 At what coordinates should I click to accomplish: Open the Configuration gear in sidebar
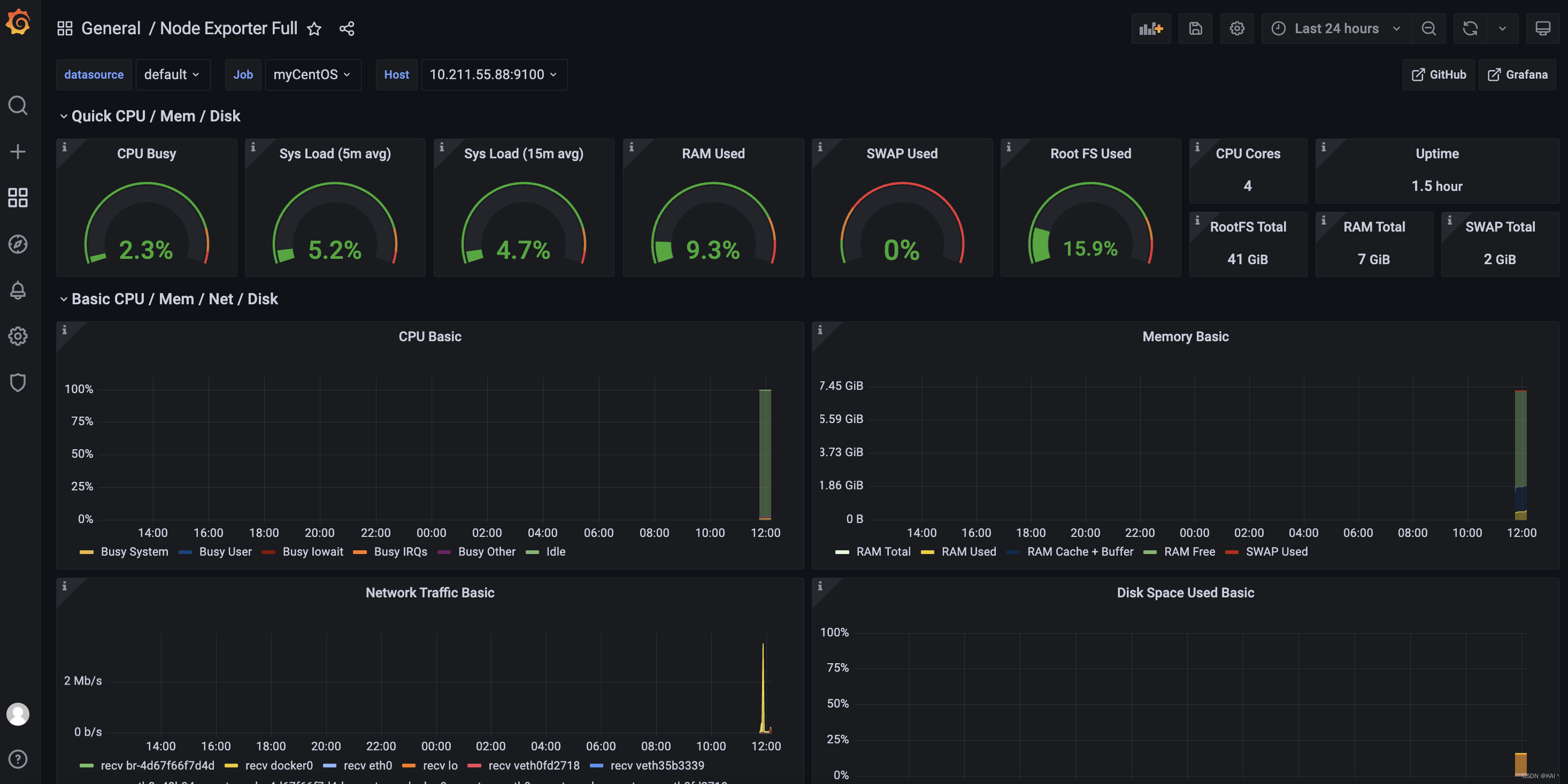[18, 336]
